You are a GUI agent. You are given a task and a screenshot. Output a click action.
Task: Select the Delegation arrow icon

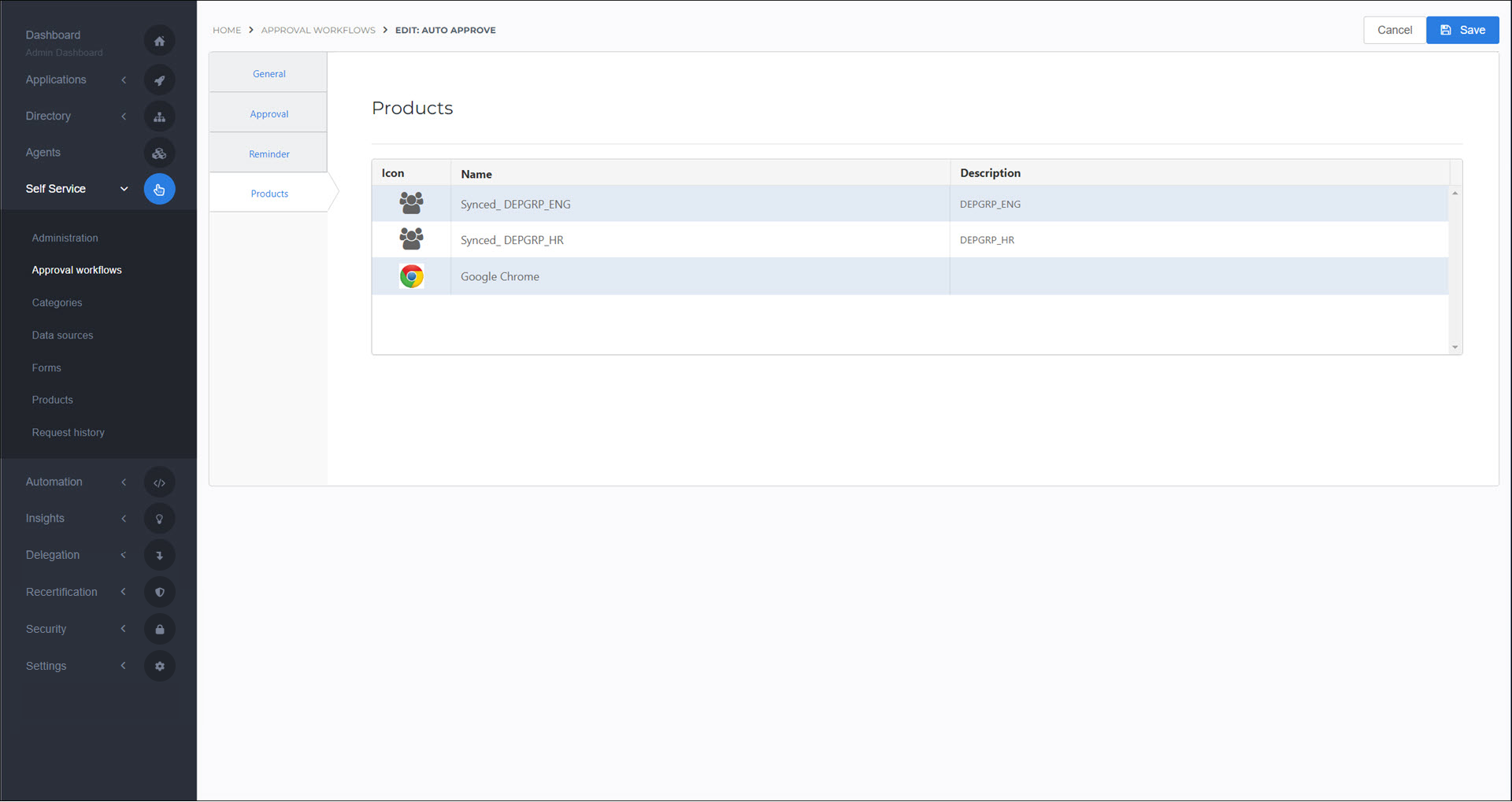[x=159, y=555]
